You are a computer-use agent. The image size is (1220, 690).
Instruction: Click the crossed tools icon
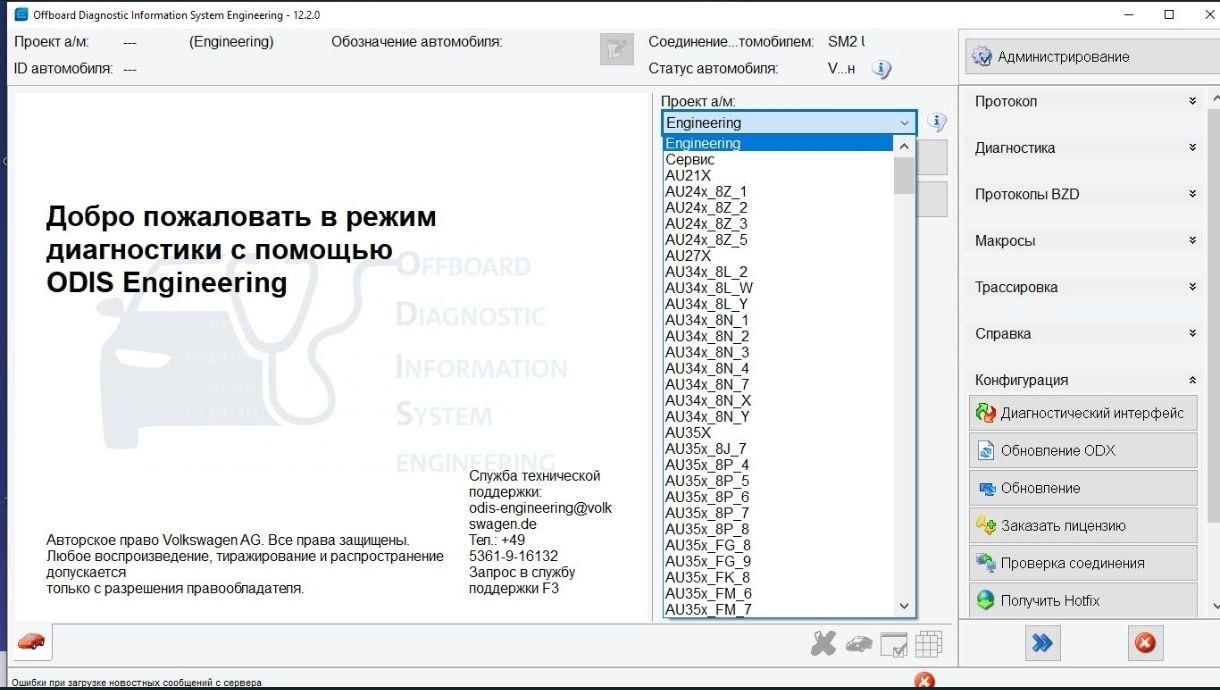[x=823, y=644]
